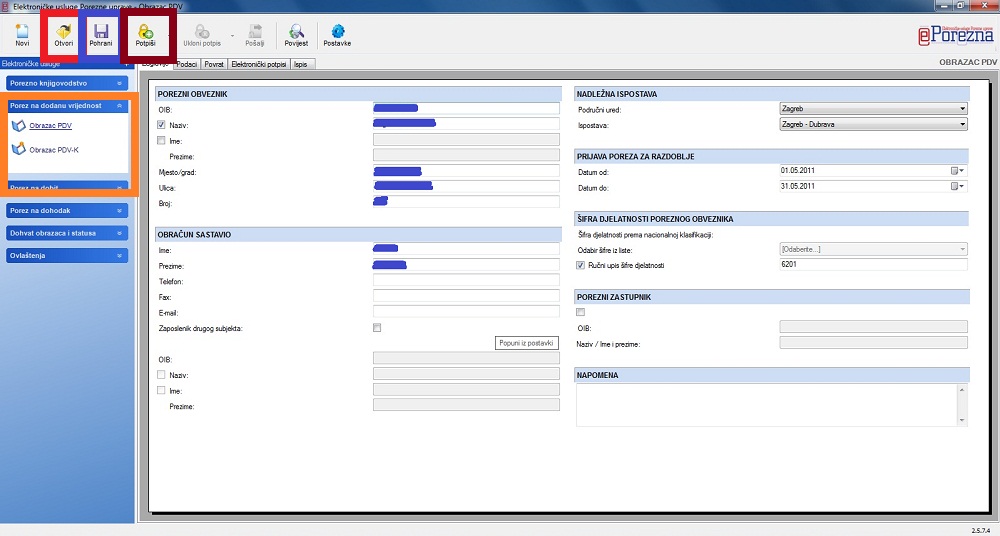Open the Obrazac PDV link

click(50, 126)
